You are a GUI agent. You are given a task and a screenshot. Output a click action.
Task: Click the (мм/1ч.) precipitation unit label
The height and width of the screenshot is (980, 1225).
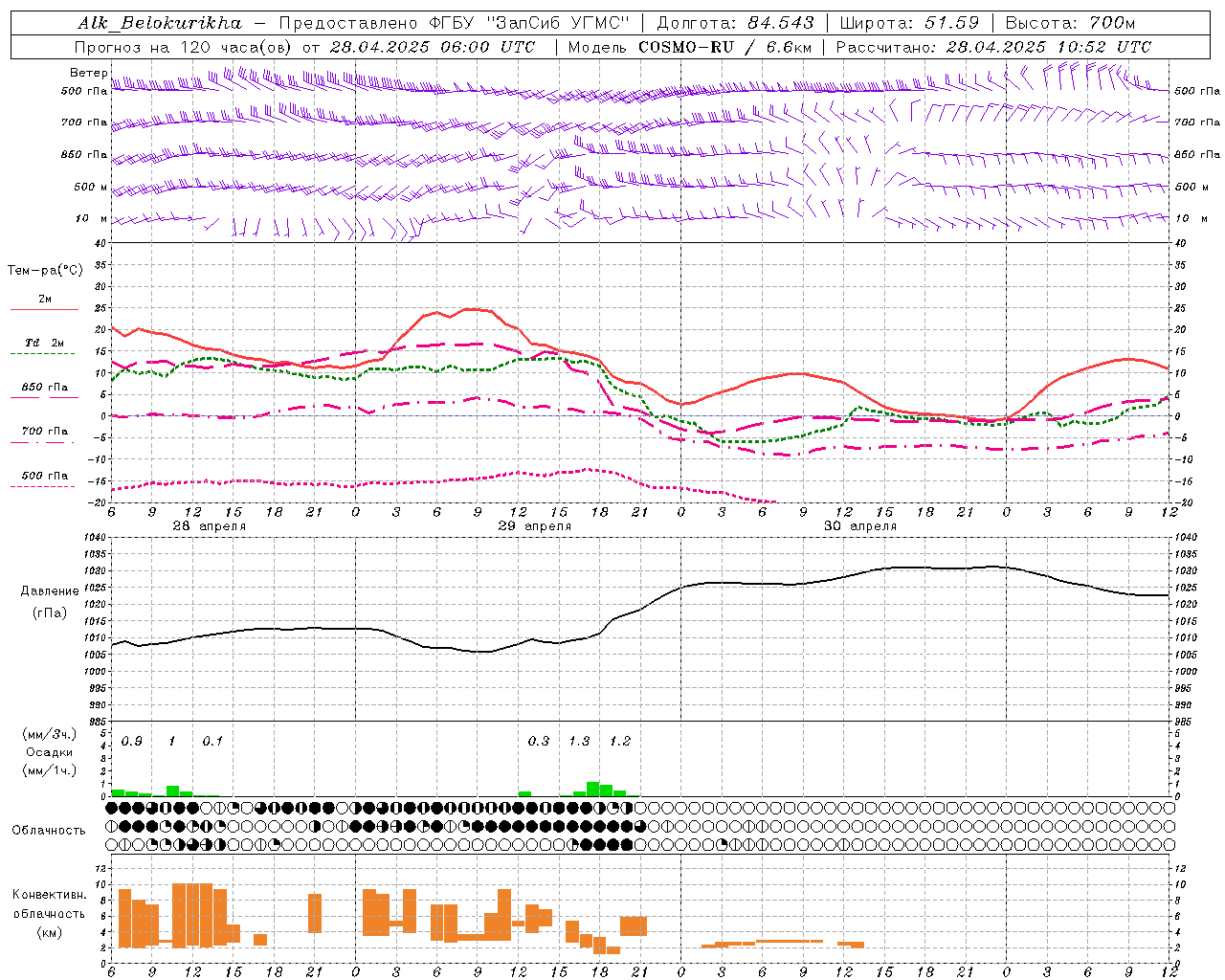point(50,770)
